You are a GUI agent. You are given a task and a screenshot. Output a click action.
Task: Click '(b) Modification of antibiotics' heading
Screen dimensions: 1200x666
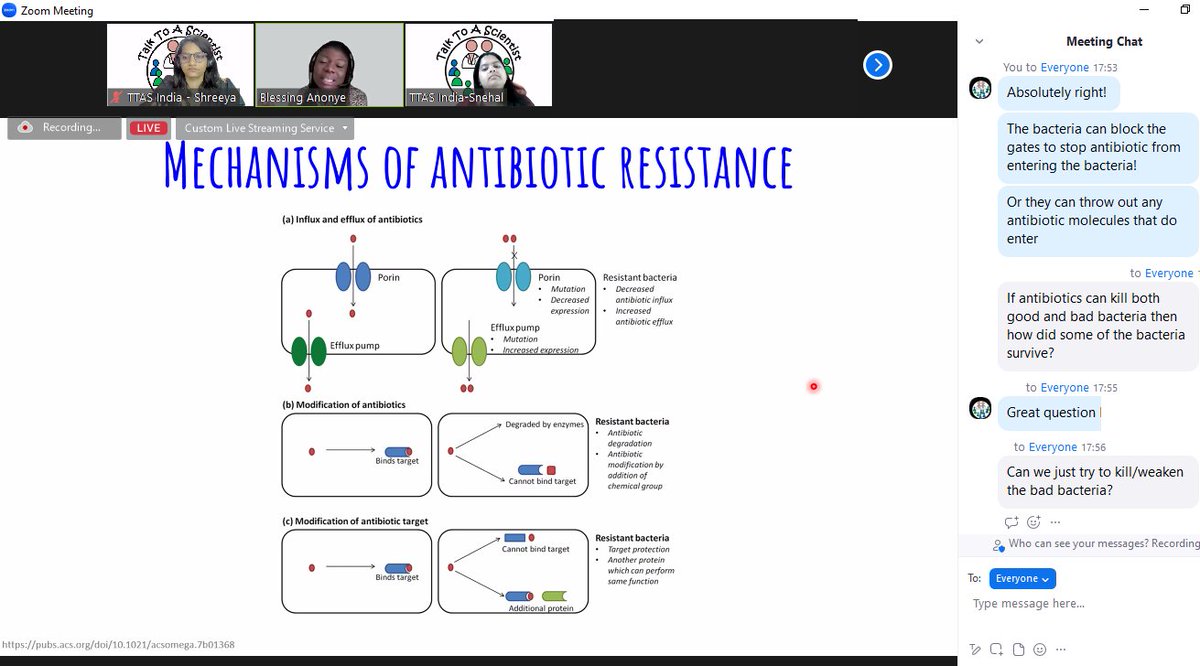click(343, 405)
